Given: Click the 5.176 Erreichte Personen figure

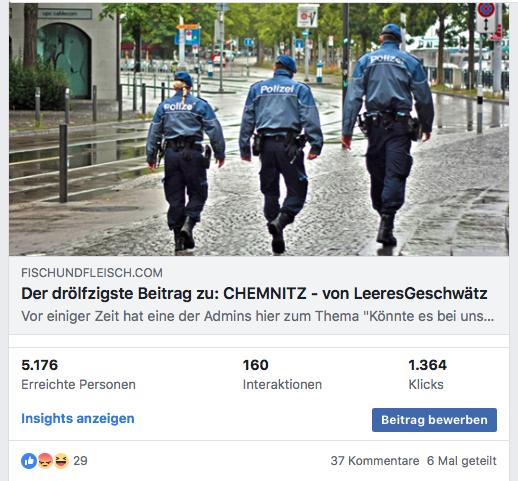Looking at the screenshot, I should (40, 365).
